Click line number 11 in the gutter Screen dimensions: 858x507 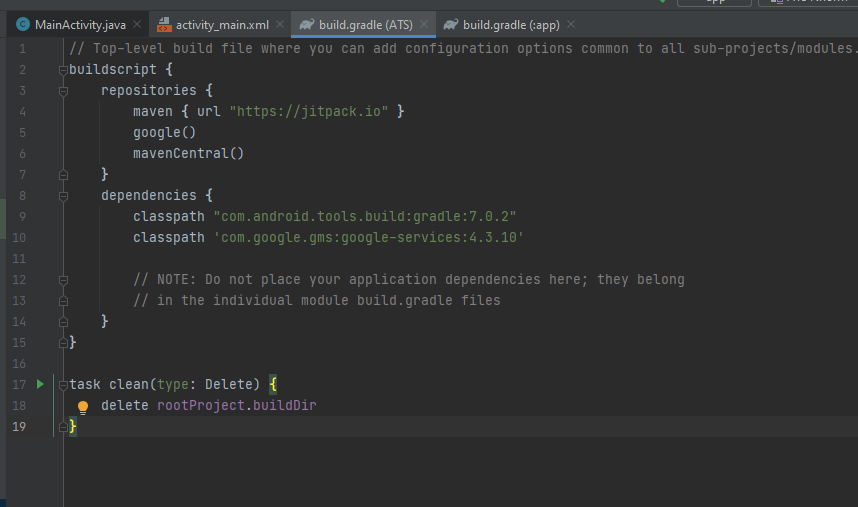click(19, 259)
